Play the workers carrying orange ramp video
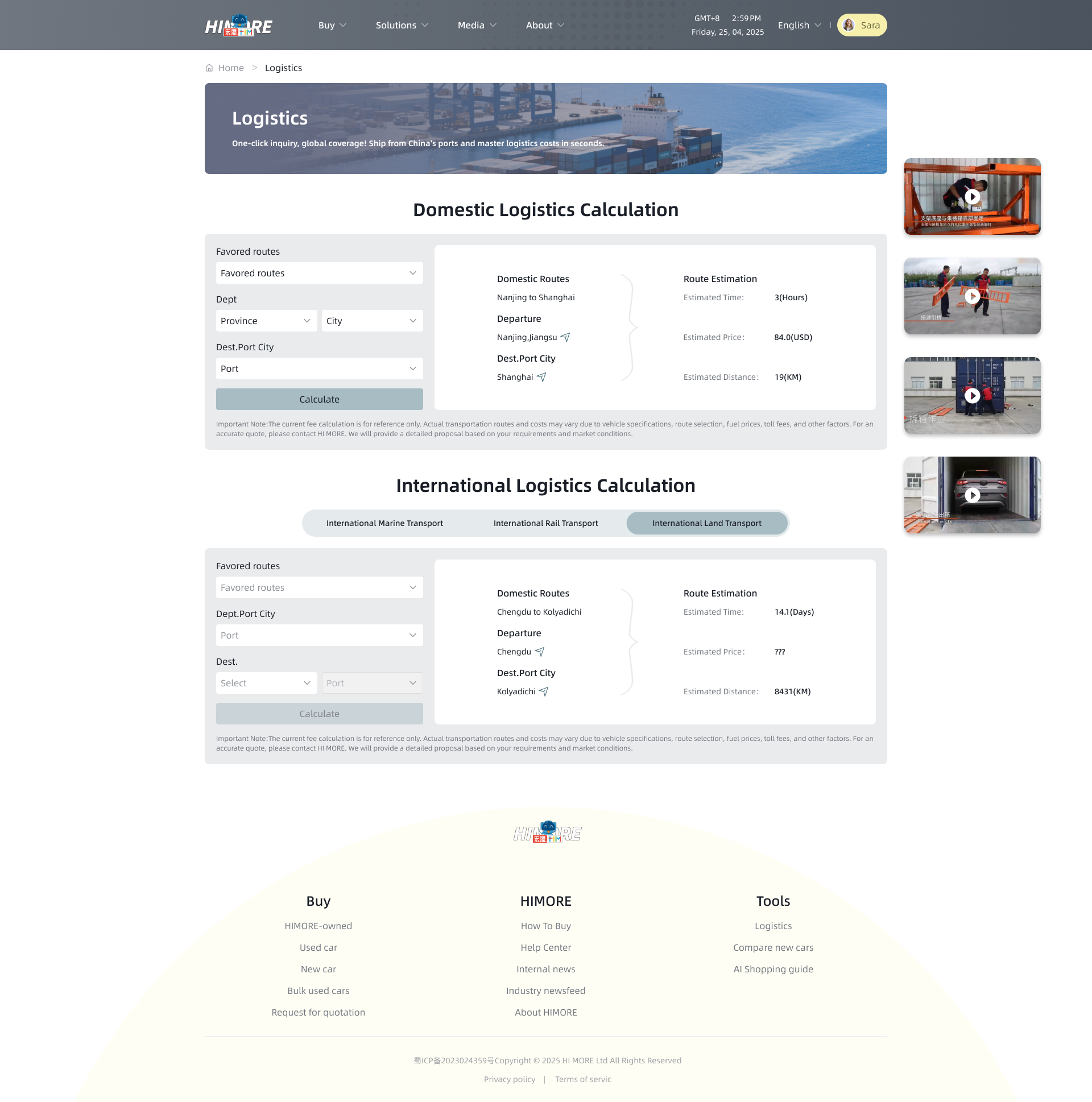The height and width of the screenshot is (1102, 1092). (972, 296)
